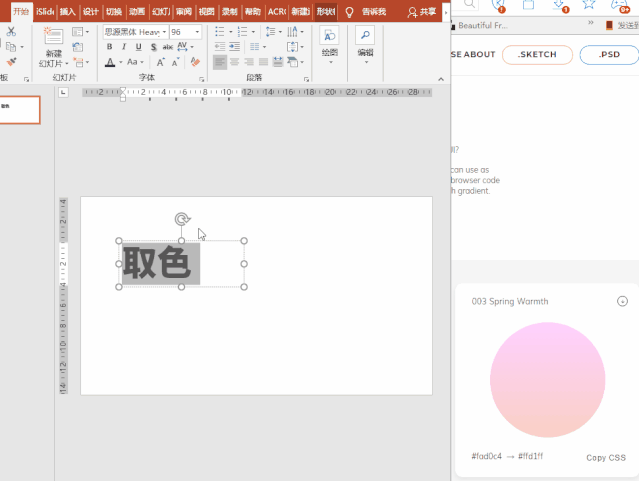Click the font color A button

(110, 63)
